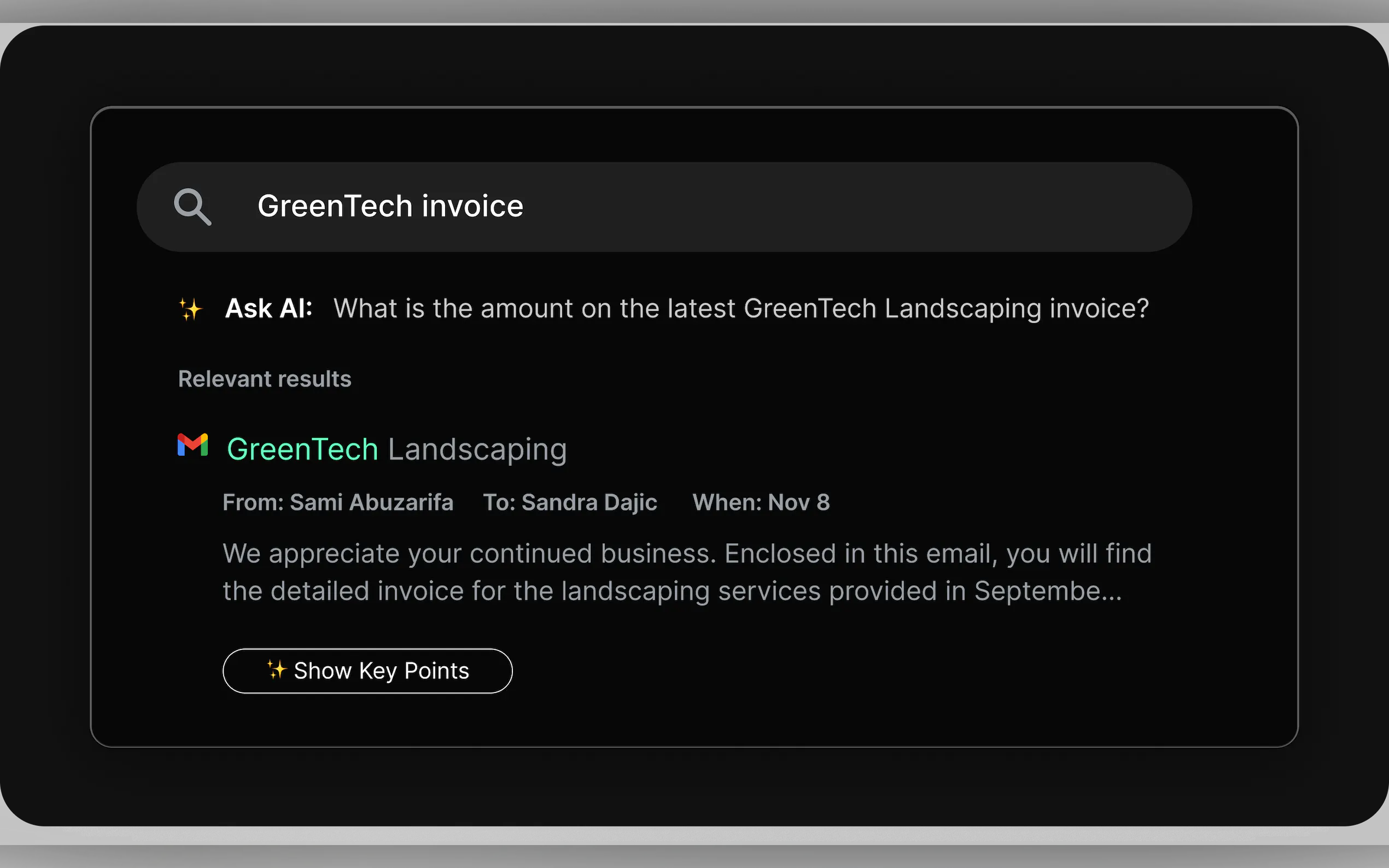Click the sparkle icon beside Ask AI

coord(190,309)
